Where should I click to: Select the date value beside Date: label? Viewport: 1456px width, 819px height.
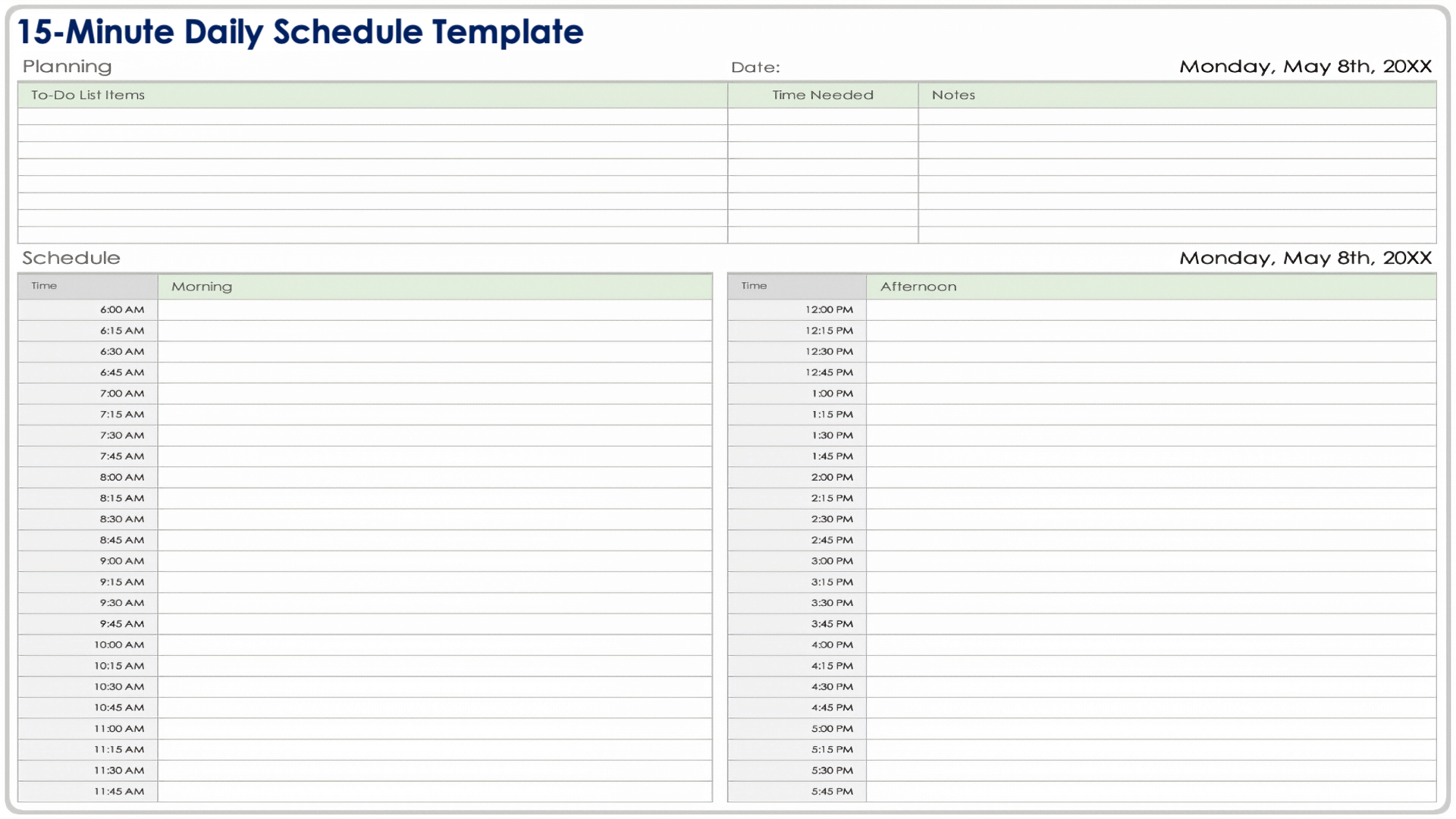tap(1305, 67)
